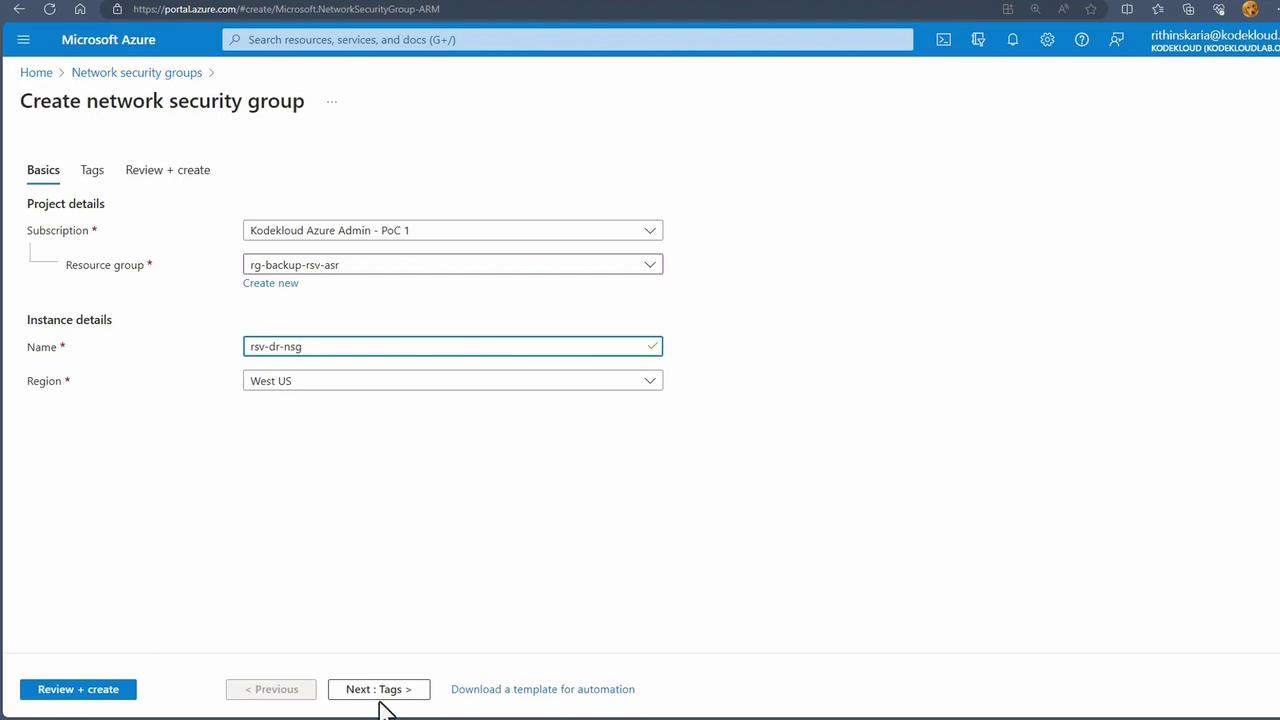Click the Create network security group title
Screen dimensions: 1280x720
point(162,101)
